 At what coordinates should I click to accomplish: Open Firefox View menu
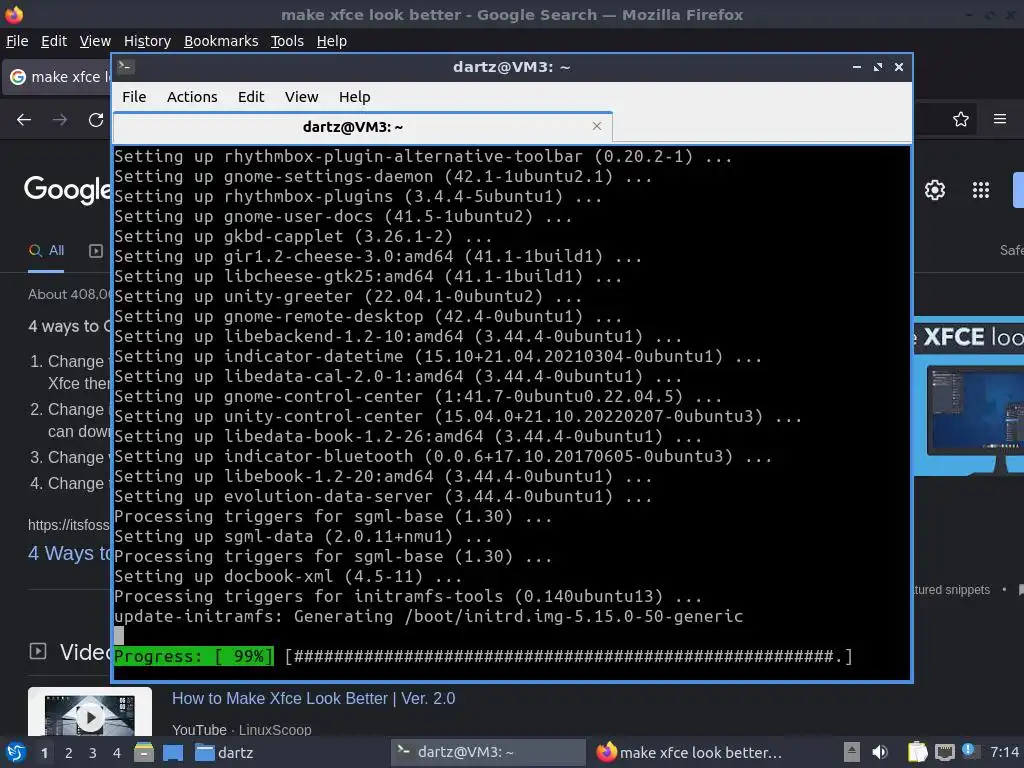(x=95, y=41)
